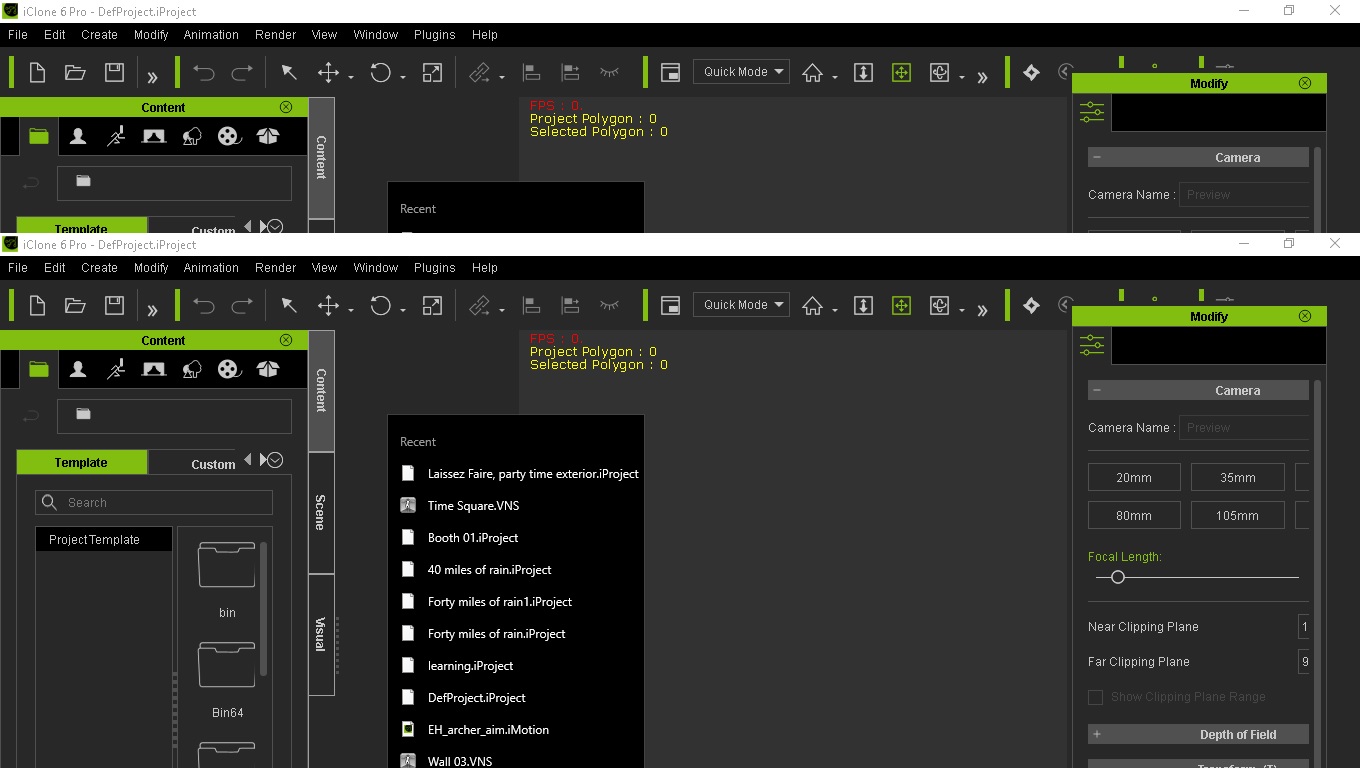Screen dimensions: 1360x768
Task: Collapse the Camera section in lower Modify panel
Action: coord(1097,391)
